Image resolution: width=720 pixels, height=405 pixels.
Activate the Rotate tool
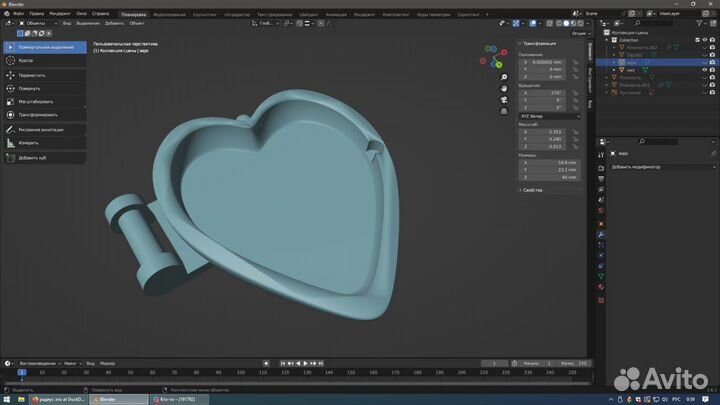[45, 89]
